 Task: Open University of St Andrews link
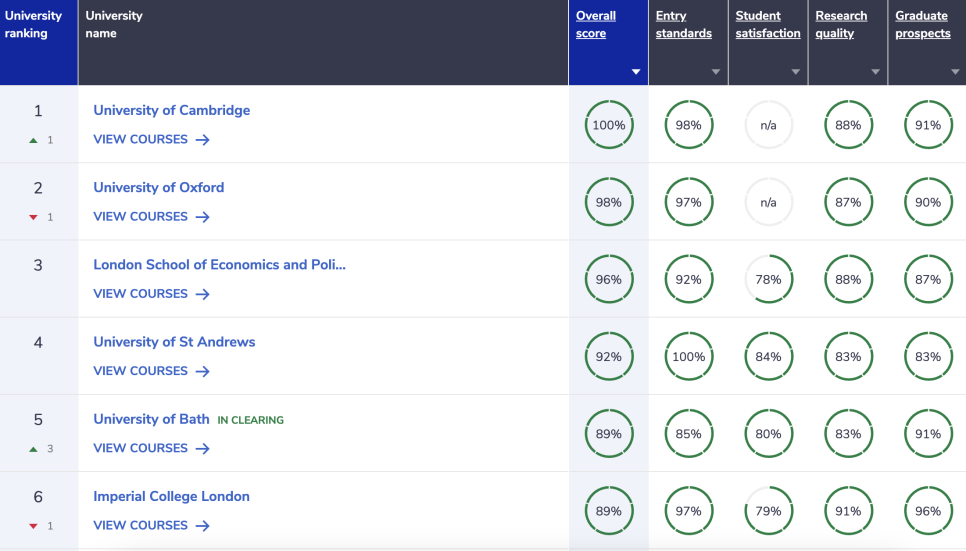[x=174, y=342]
